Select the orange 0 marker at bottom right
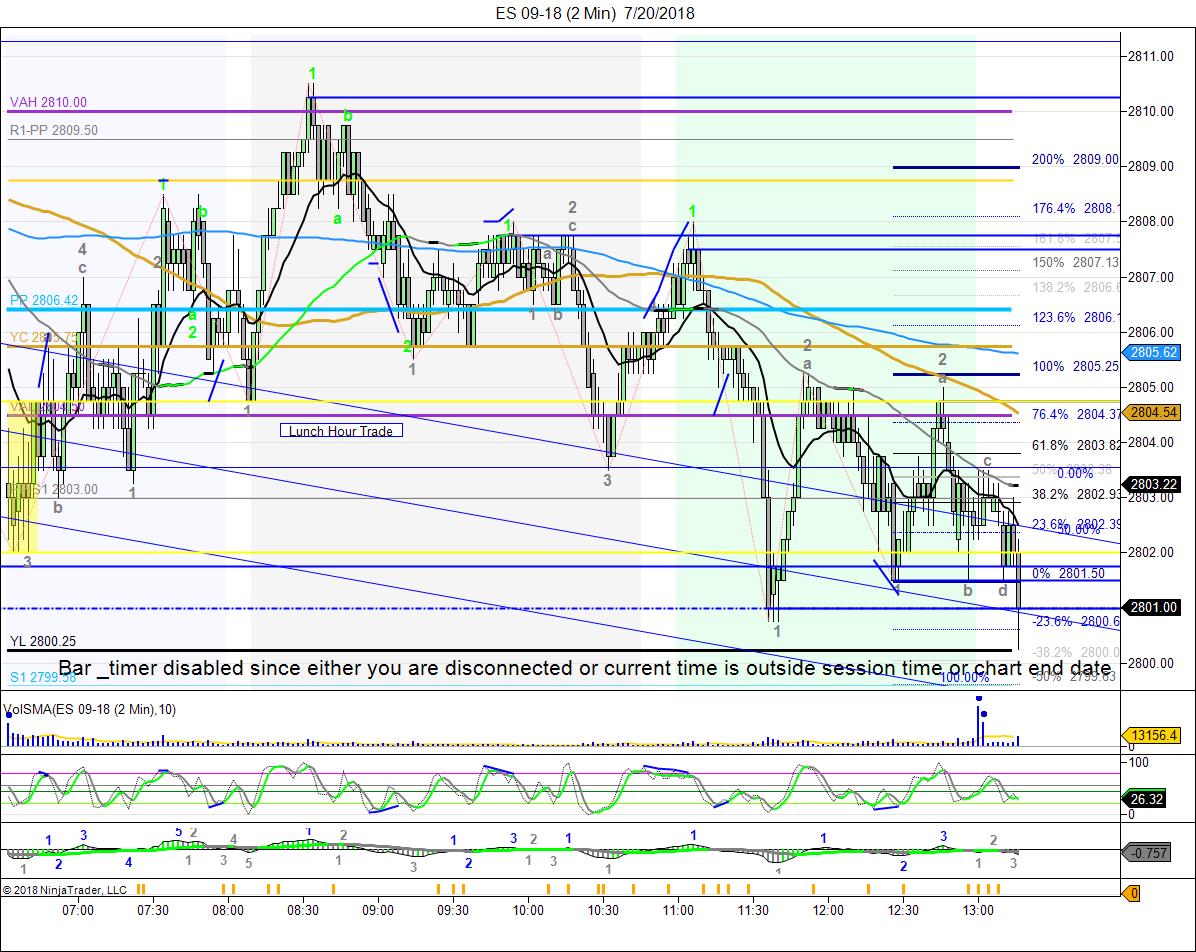1196x952 pixels. 1132,892
